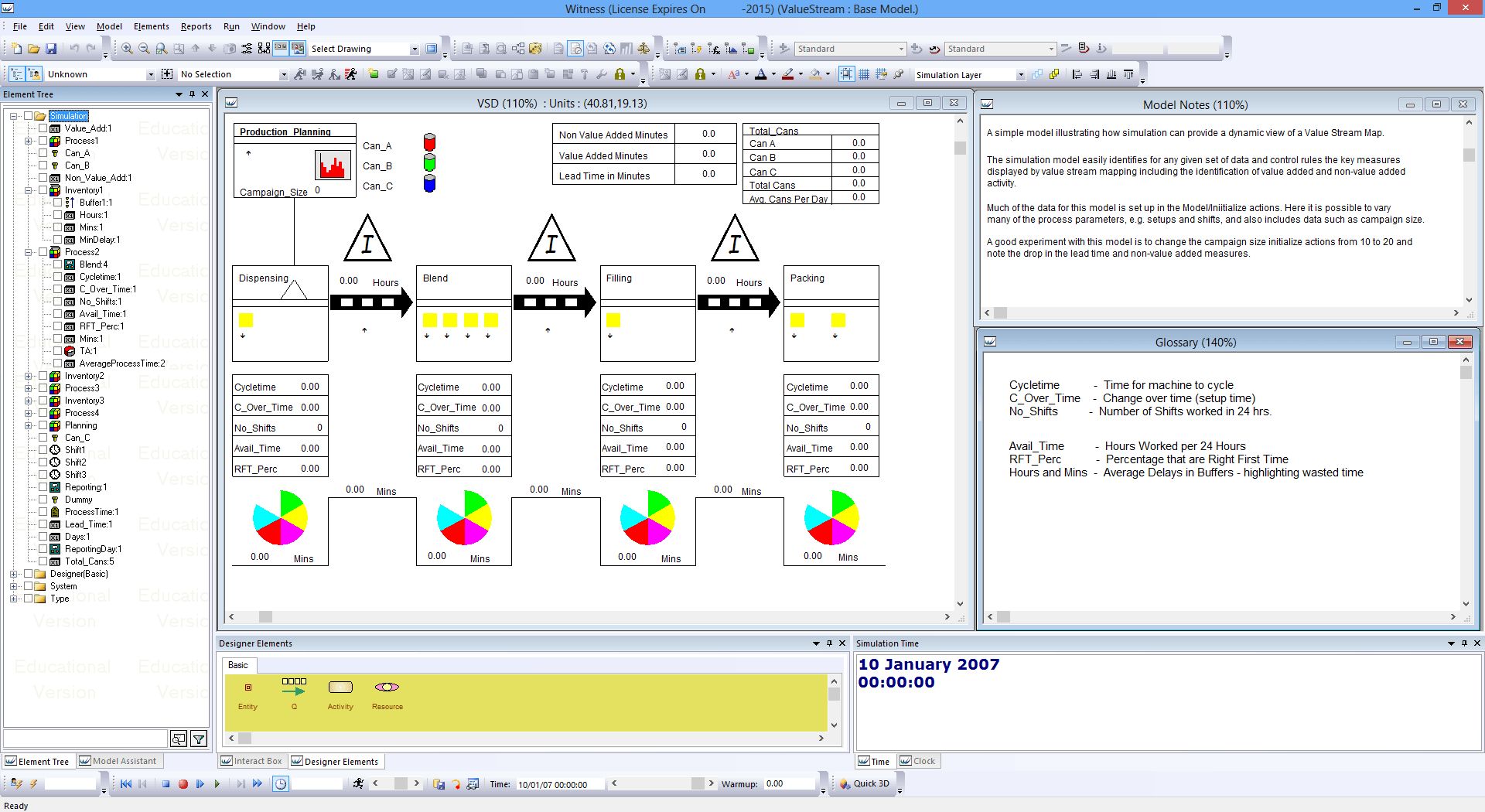
Task: Click the red Stop simulation icon
Action: [183, 783]
